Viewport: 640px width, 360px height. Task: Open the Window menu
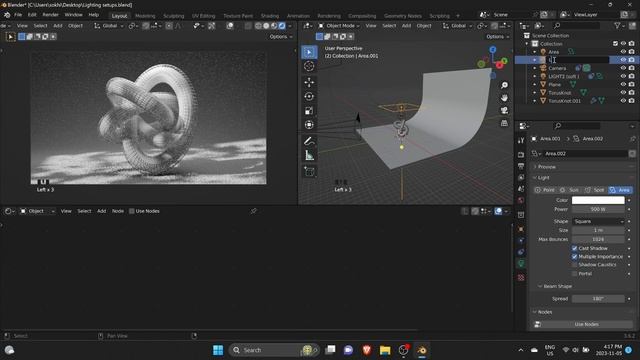73,15
